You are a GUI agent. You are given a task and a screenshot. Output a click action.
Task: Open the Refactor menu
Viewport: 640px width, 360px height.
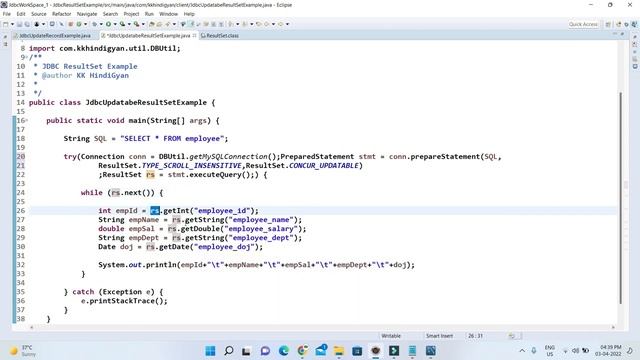click(62, 14)
